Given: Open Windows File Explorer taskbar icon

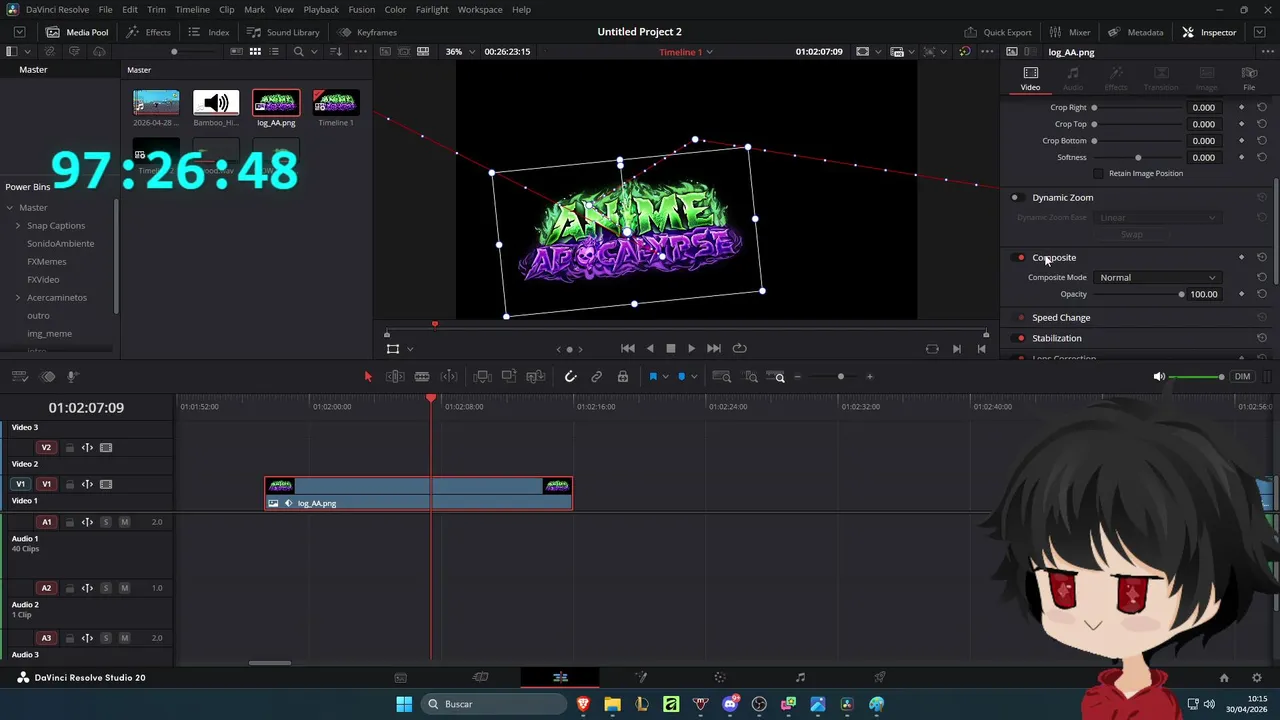Looking at the screenshot, I should click(612, 704).
